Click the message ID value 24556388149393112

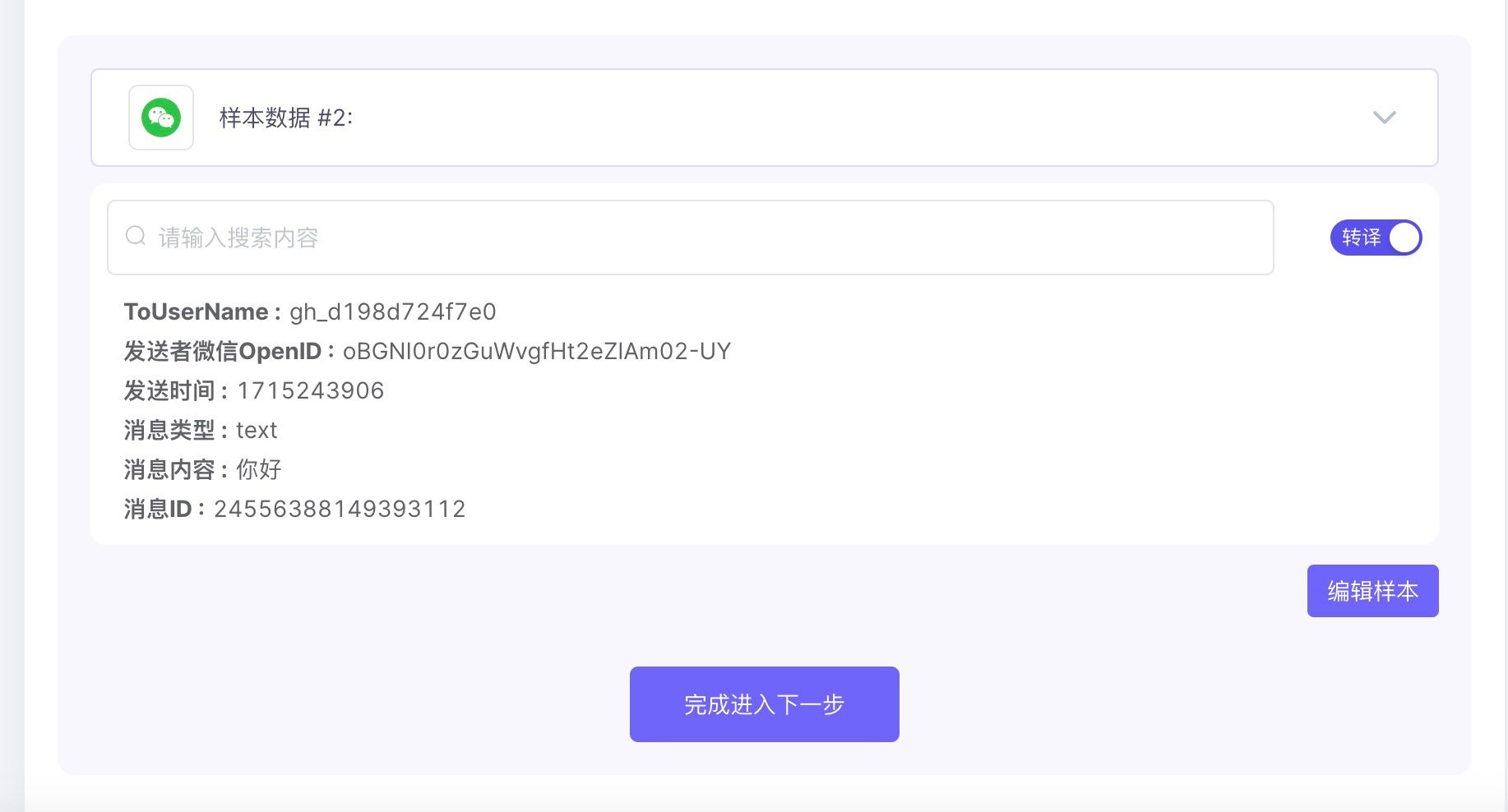(x=340, y=509)
